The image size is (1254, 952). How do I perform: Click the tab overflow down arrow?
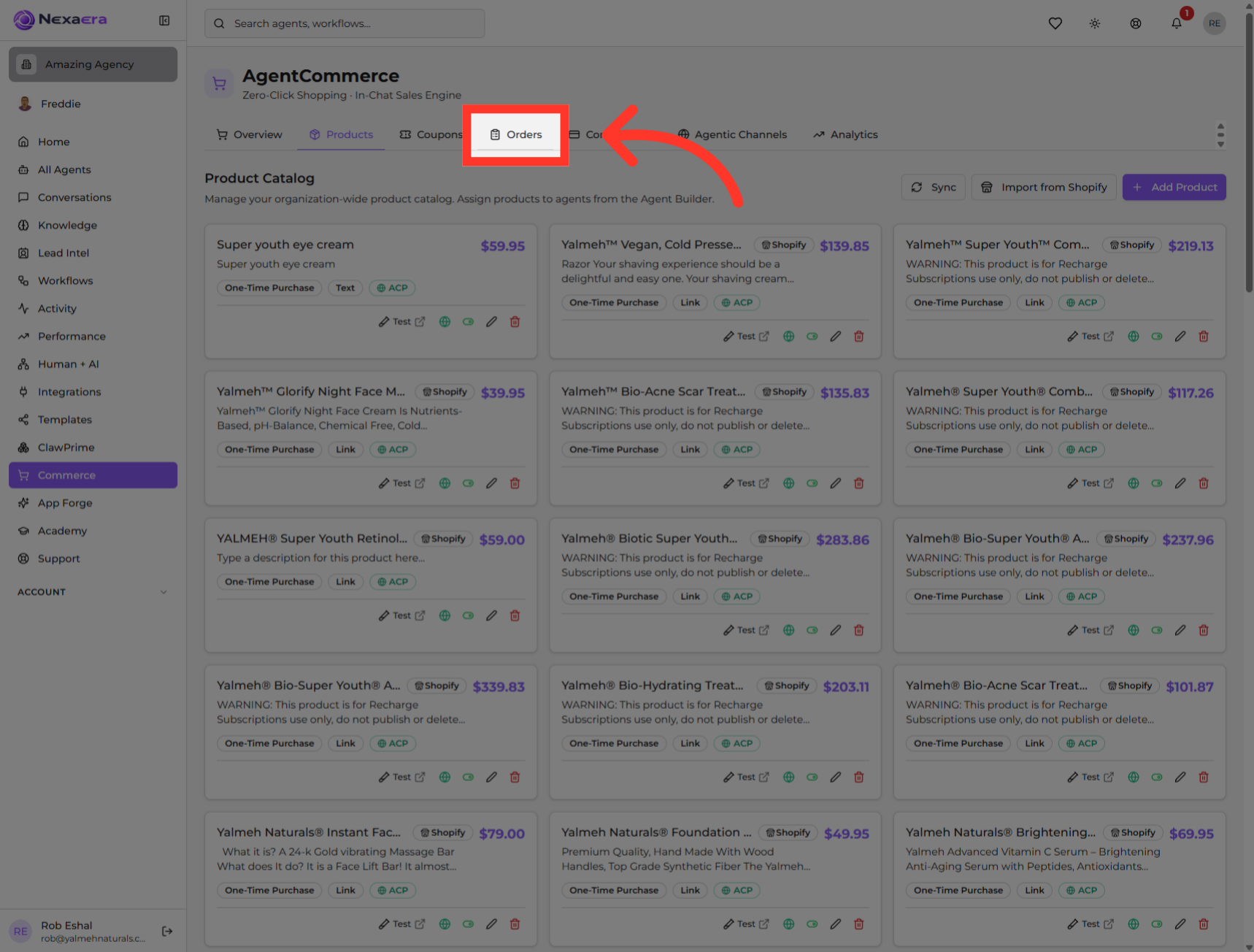tap(1220, 144)
